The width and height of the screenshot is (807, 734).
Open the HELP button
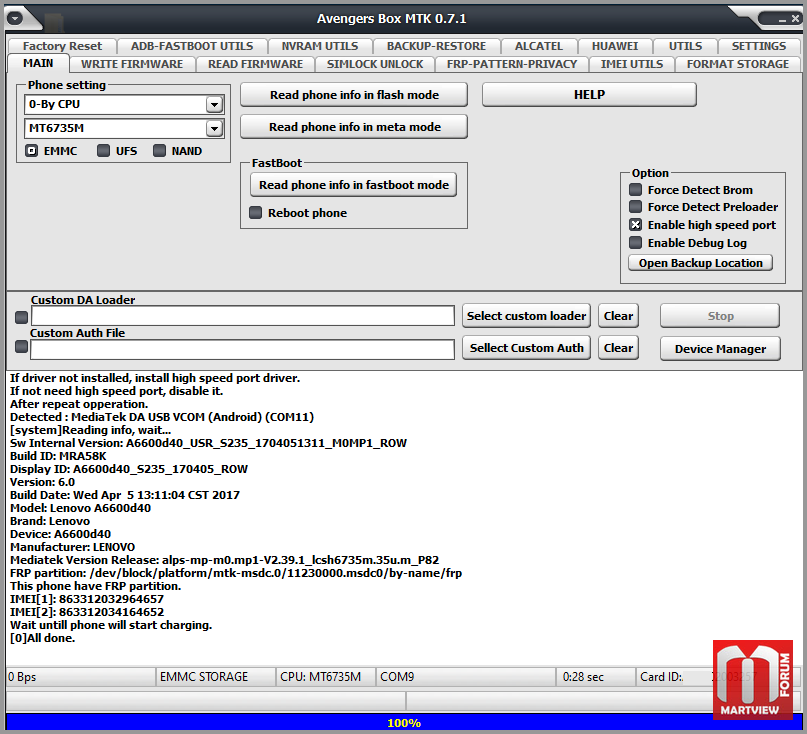589,95
